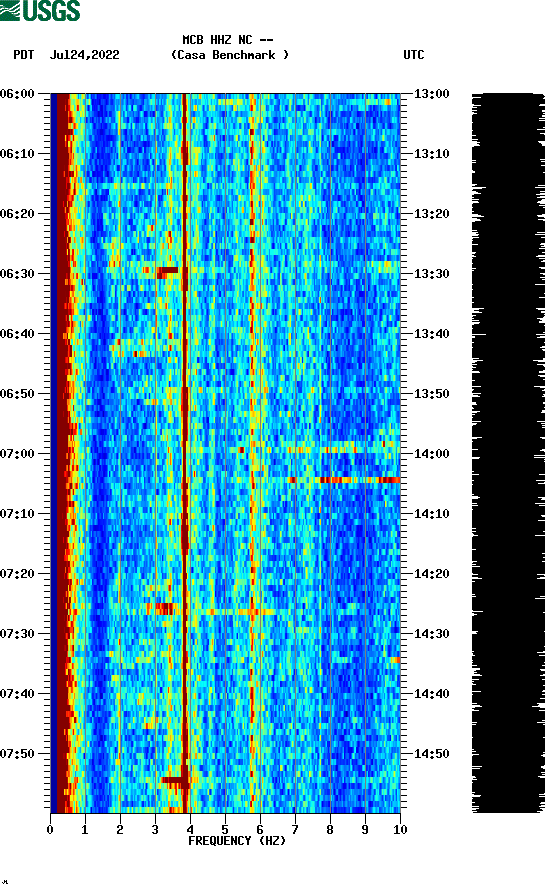Click the USGS logo
This screenshot has width=552, height=893.
40,10
